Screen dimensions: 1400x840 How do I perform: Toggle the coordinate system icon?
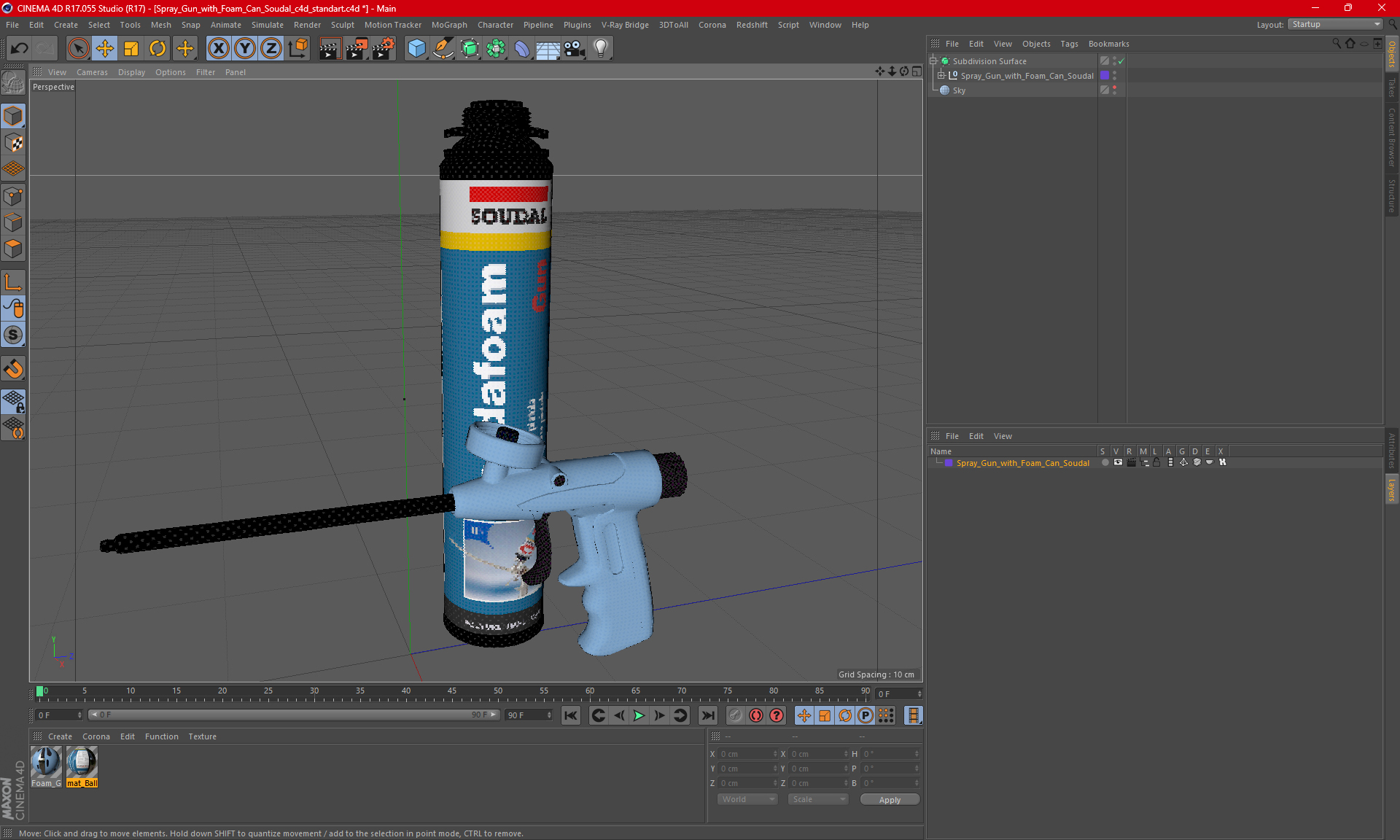tap(298, 49)
